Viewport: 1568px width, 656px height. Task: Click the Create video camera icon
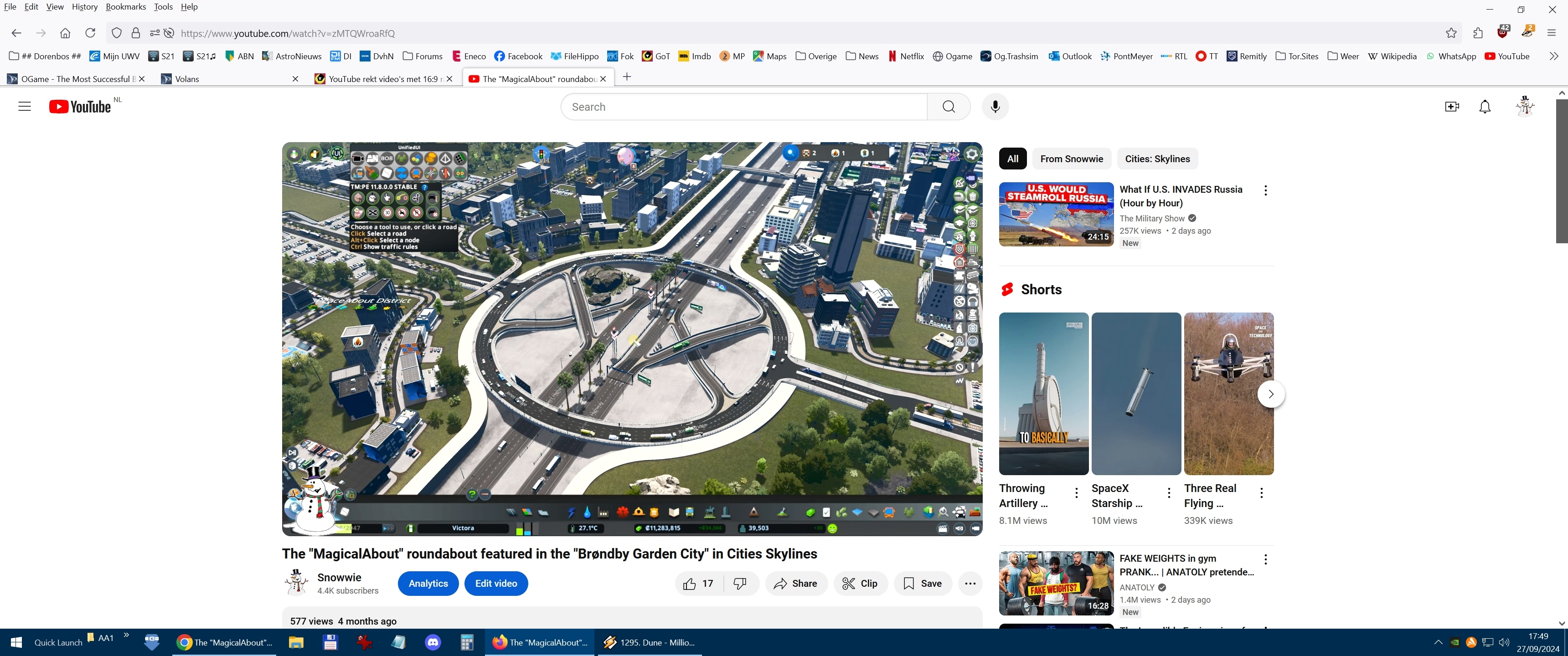1451,107
